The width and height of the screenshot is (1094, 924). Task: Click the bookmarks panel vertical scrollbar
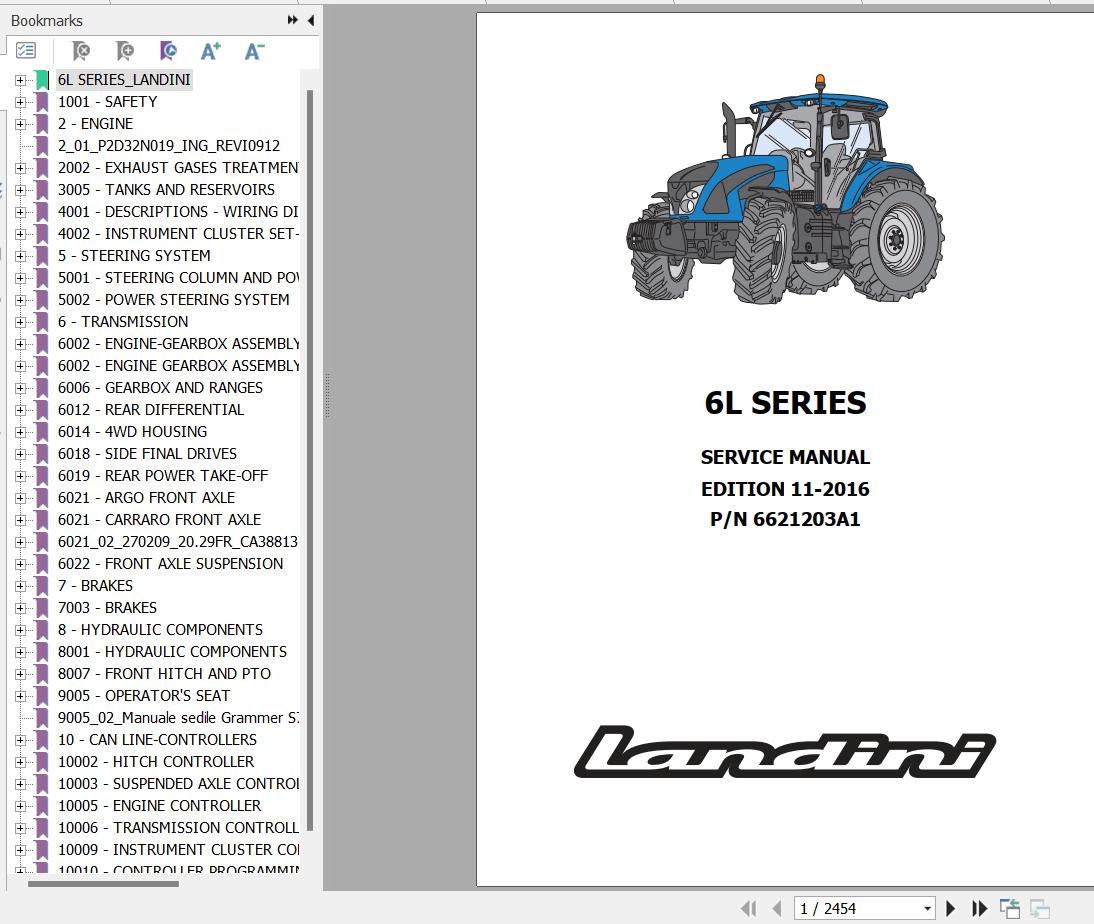tap(310, 461)
